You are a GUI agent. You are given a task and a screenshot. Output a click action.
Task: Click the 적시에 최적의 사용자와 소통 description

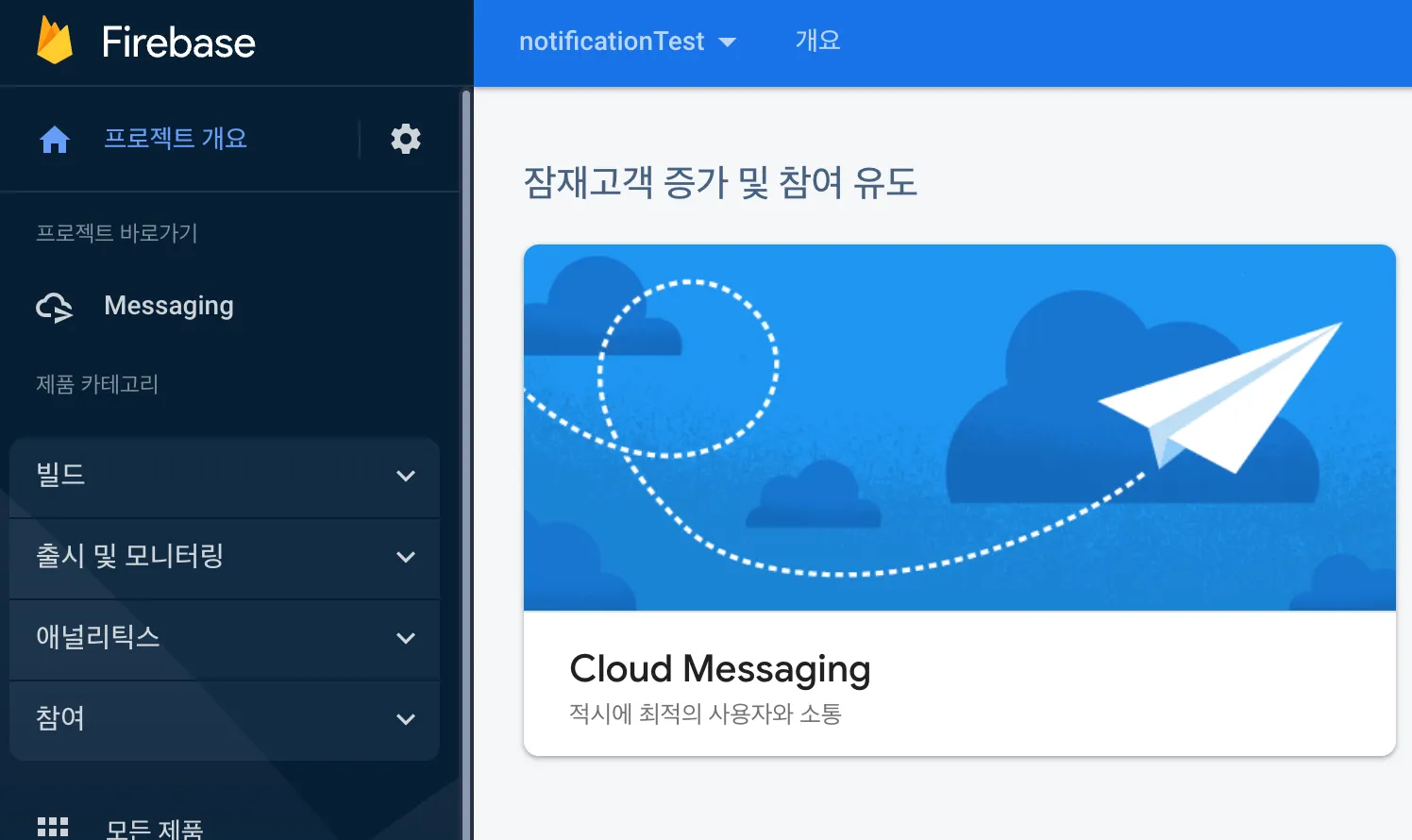click(x=705, y=714)
